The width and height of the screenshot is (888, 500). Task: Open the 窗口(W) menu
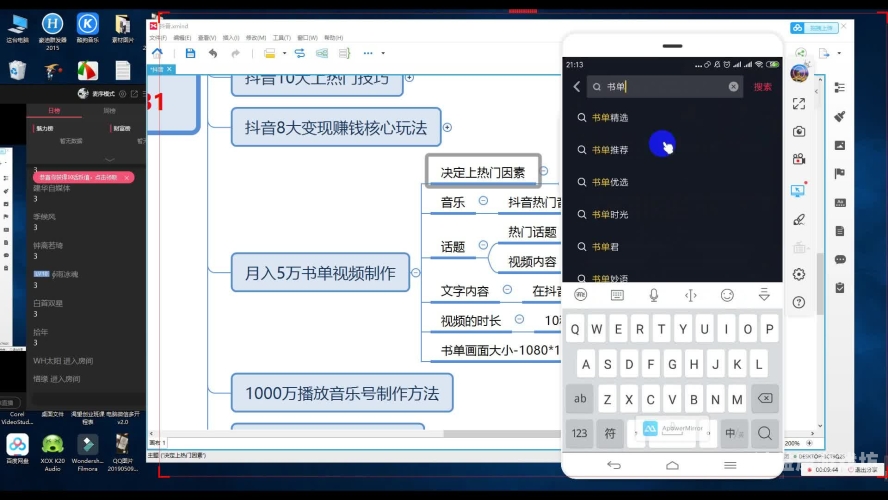pos(307,38)
